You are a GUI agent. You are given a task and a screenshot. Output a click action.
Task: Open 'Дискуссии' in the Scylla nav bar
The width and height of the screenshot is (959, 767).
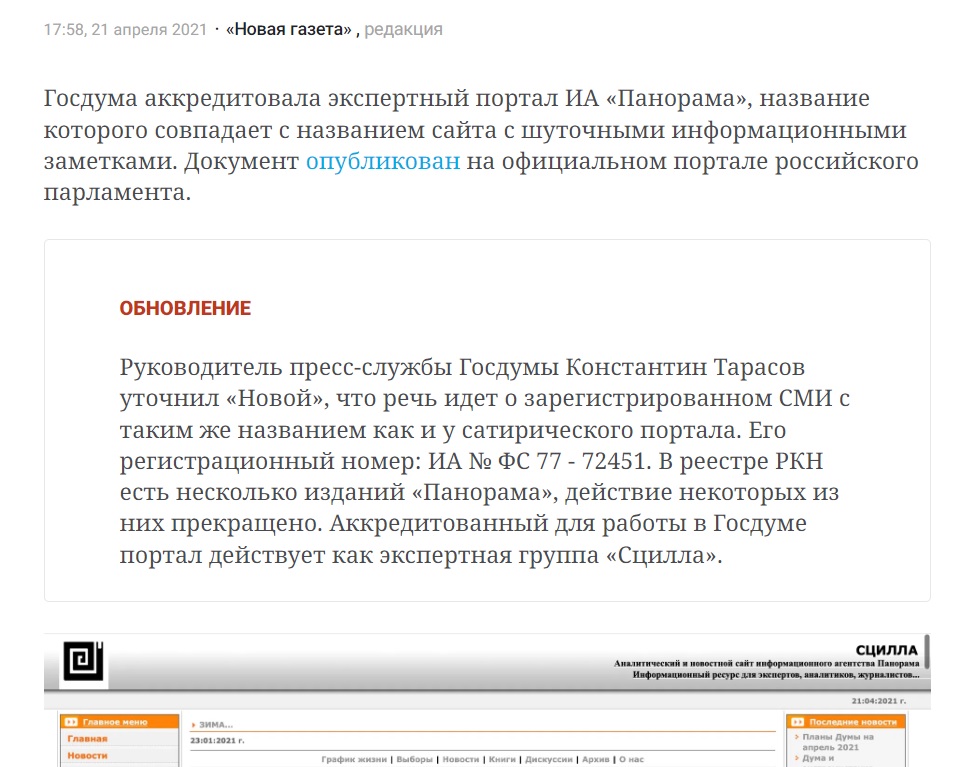tap(549, 759)
